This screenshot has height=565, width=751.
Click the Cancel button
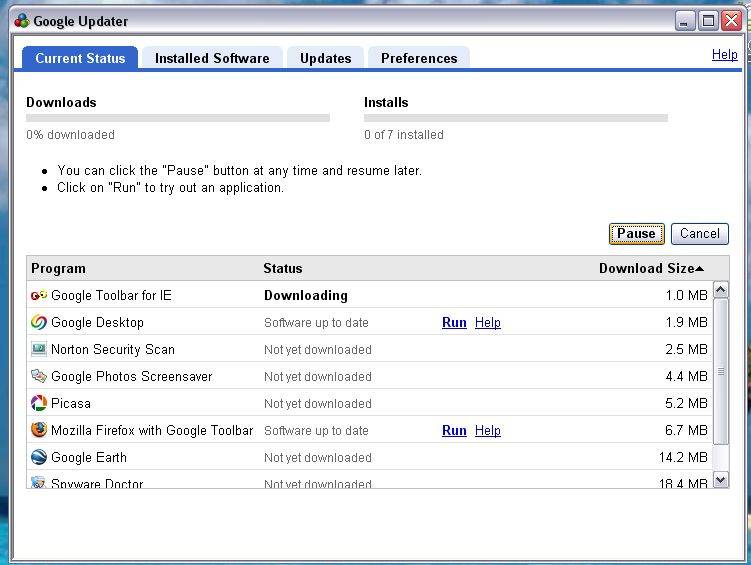pos(700,234)
